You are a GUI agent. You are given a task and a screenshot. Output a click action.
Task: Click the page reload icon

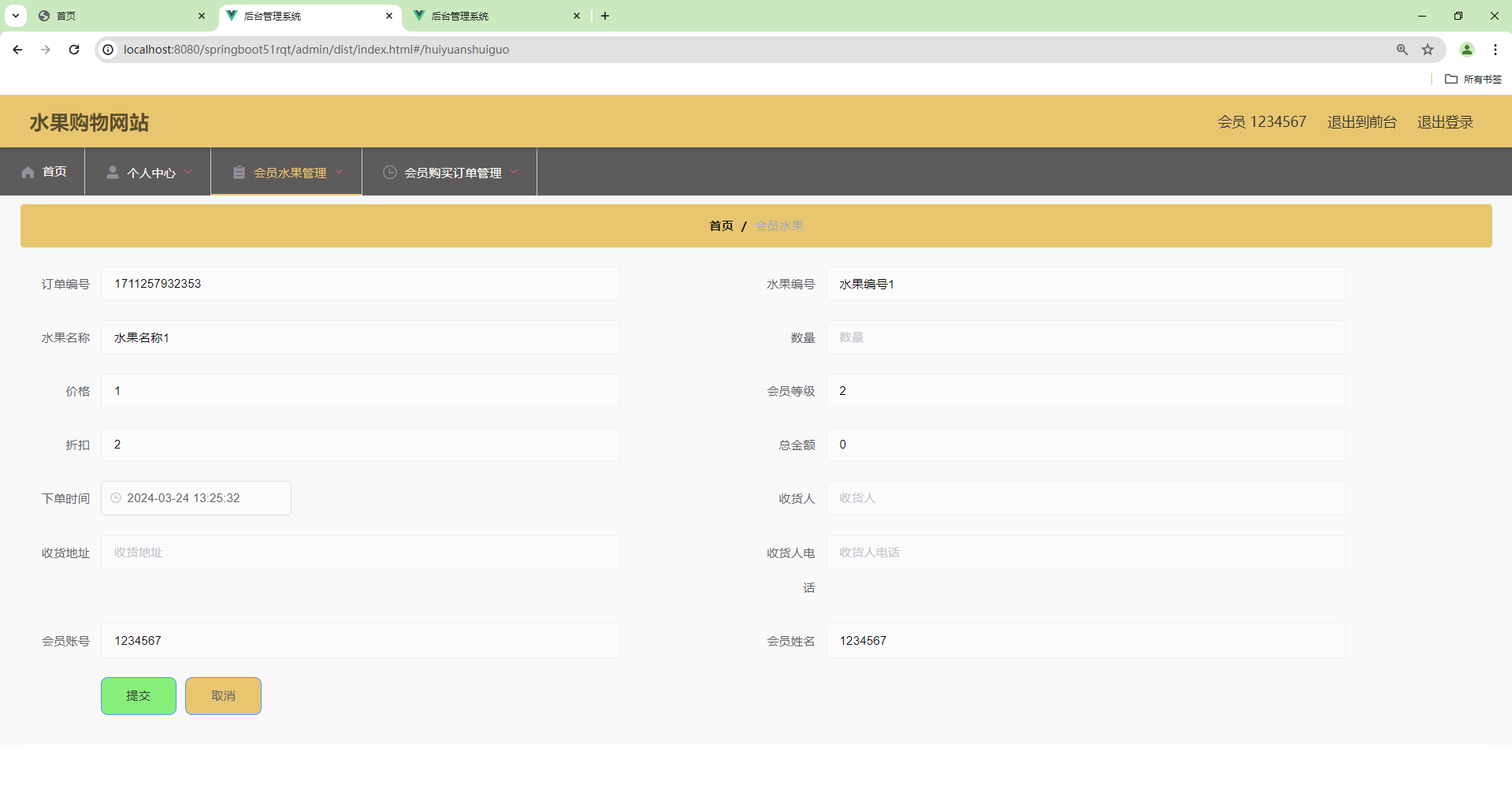point(73,49)
